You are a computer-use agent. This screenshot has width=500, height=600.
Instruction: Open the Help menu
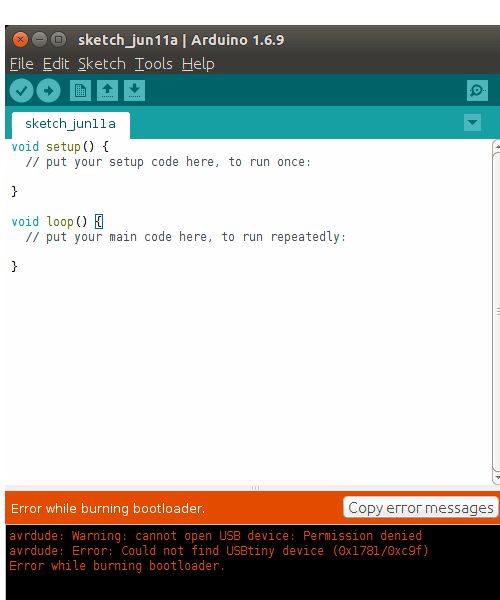[x=198, y=64]
